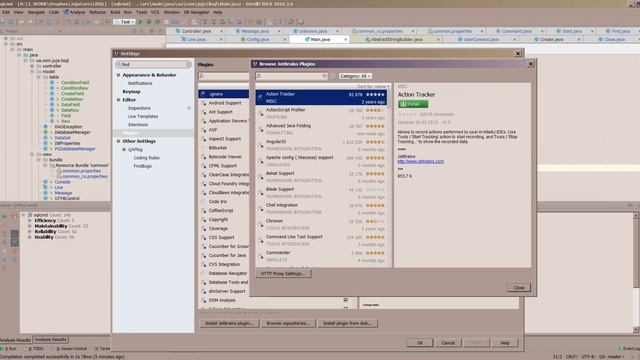The image size is (640, 360).
Task: Click the reload plugins icon beside Category dropdown
Action: point(333,76)
